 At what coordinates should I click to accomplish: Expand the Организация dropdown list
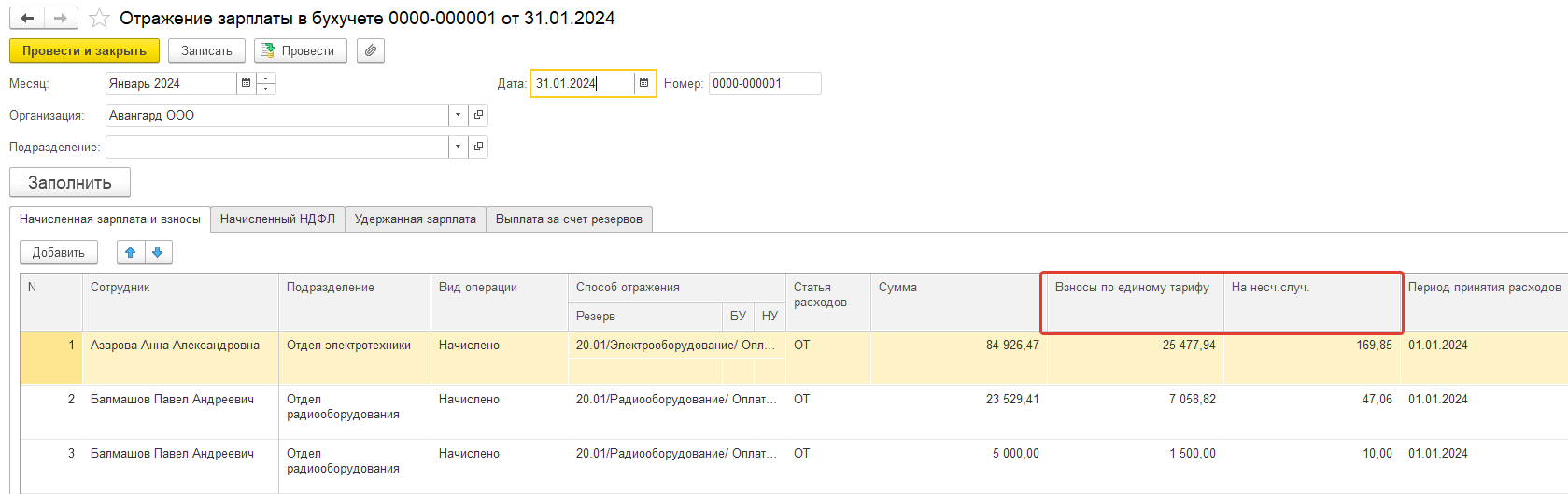coord(458,115)
